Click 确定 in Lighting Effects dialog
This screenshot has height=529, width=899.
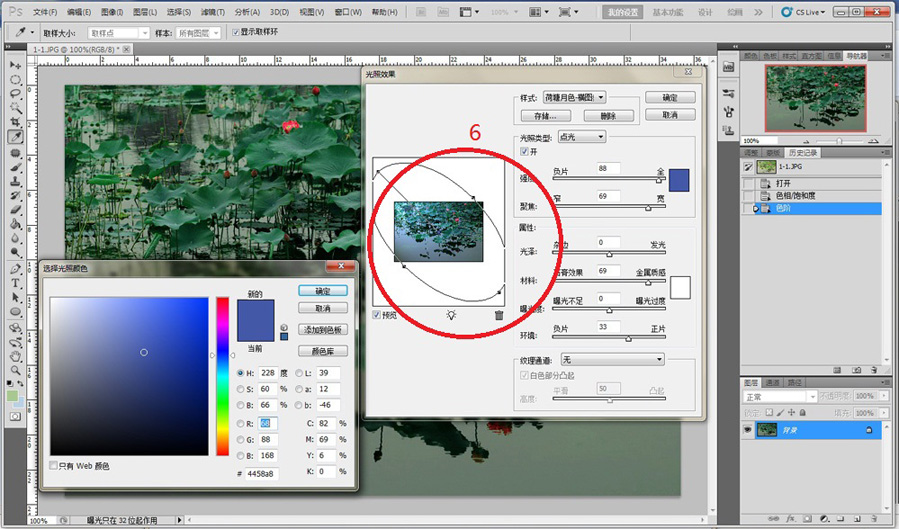tap(670, 97)
